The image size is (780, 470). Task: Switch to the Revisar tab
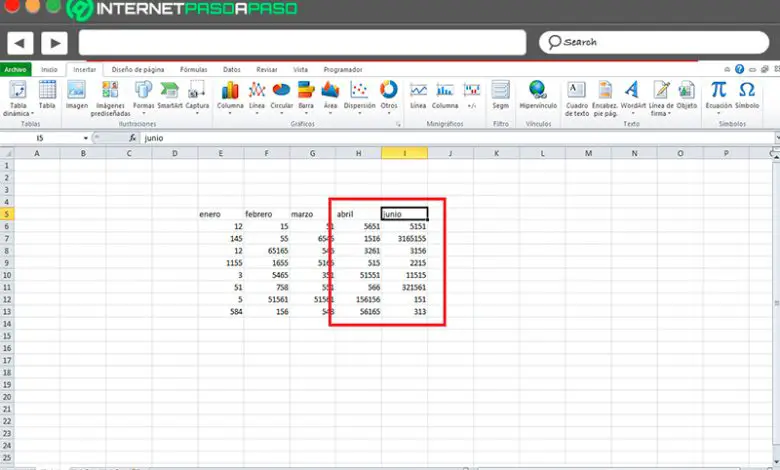click(267, 70)
